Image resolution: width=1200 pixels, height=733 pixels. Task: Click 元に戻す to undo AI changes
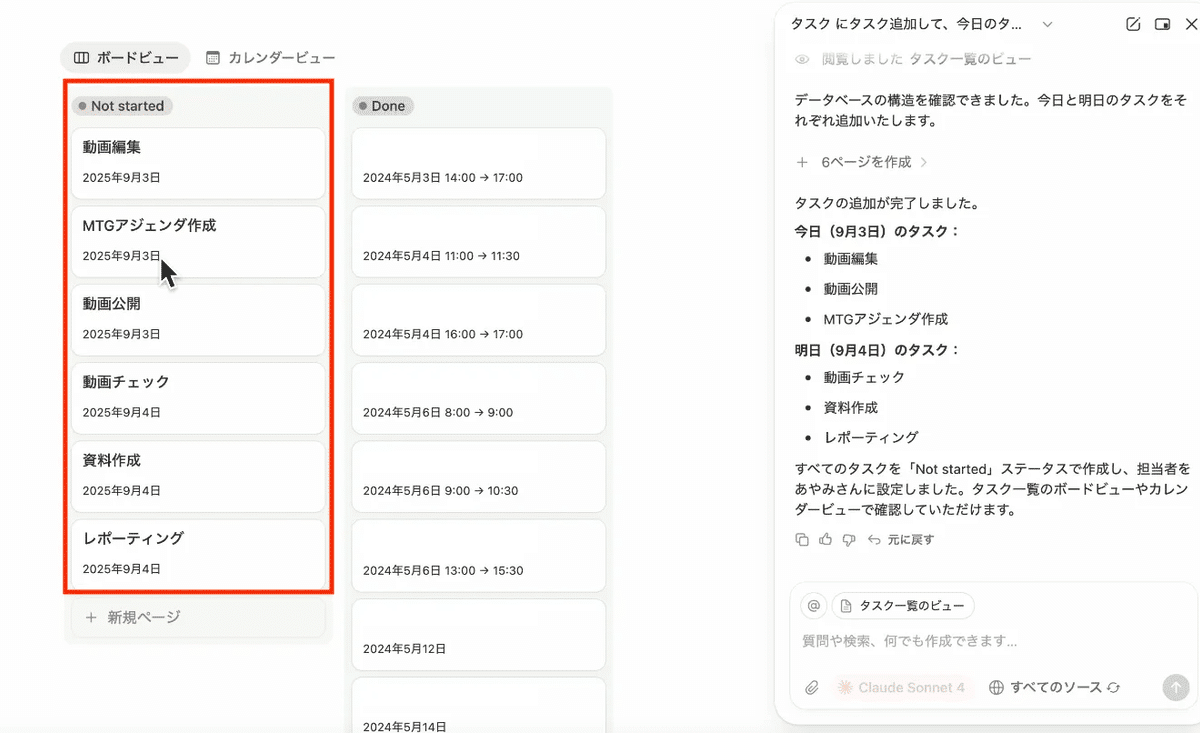click(x=900, y=540)
